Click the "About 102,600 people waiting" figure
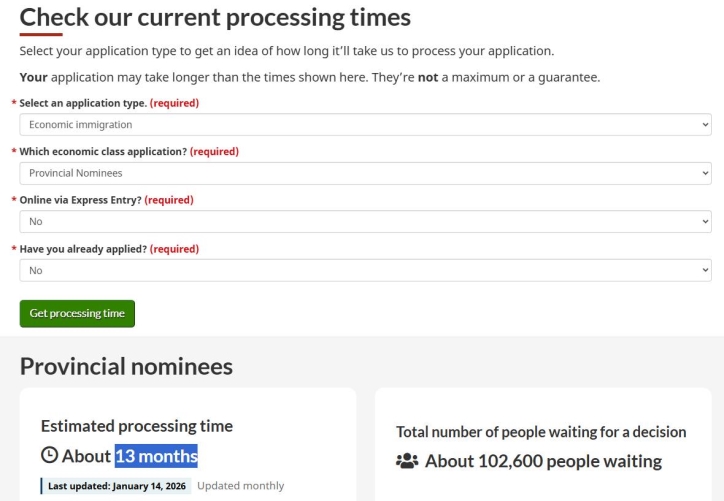Screen dimensions: 724x501 pos(543,461)
